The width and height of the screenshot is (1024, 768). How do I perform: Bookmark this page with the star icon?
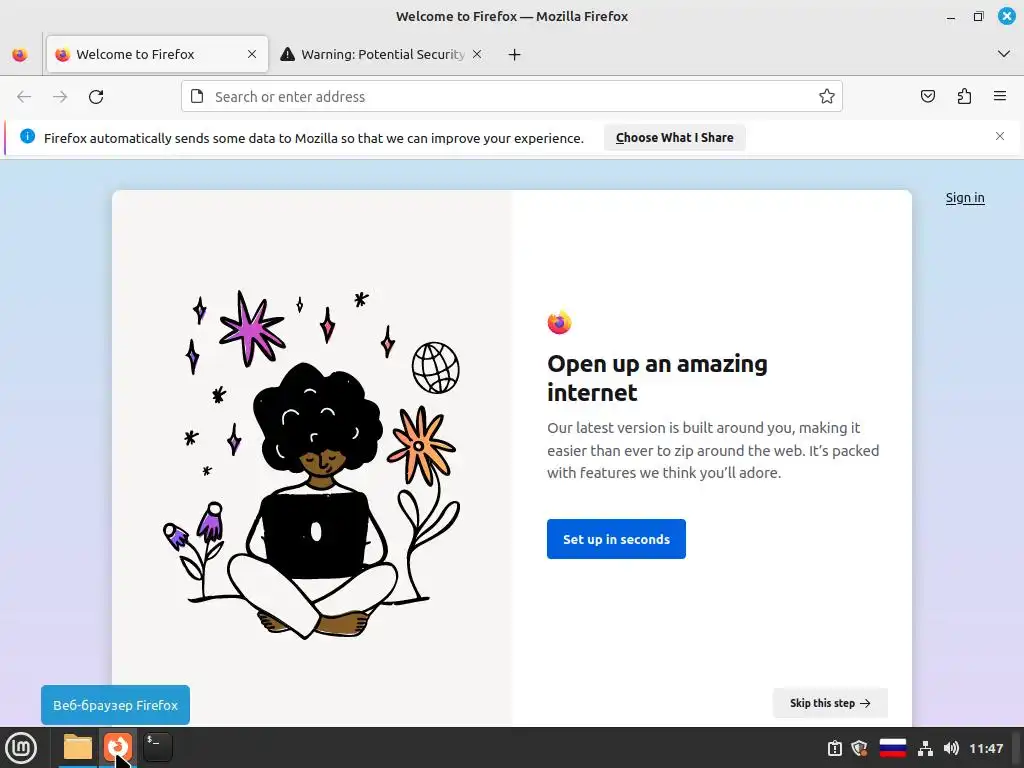827,97
